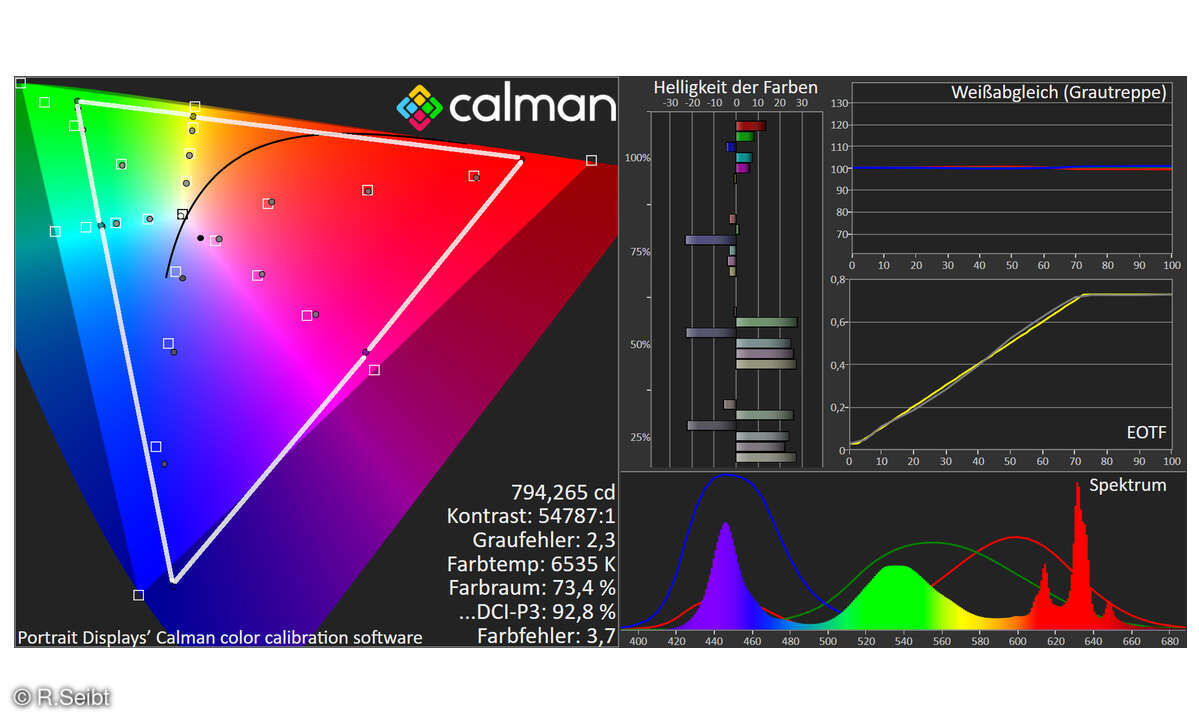Screen dimensions: 1199x719
Task: Click the 'Helligkeit der Farben' chart title
Action: point(735,88)
